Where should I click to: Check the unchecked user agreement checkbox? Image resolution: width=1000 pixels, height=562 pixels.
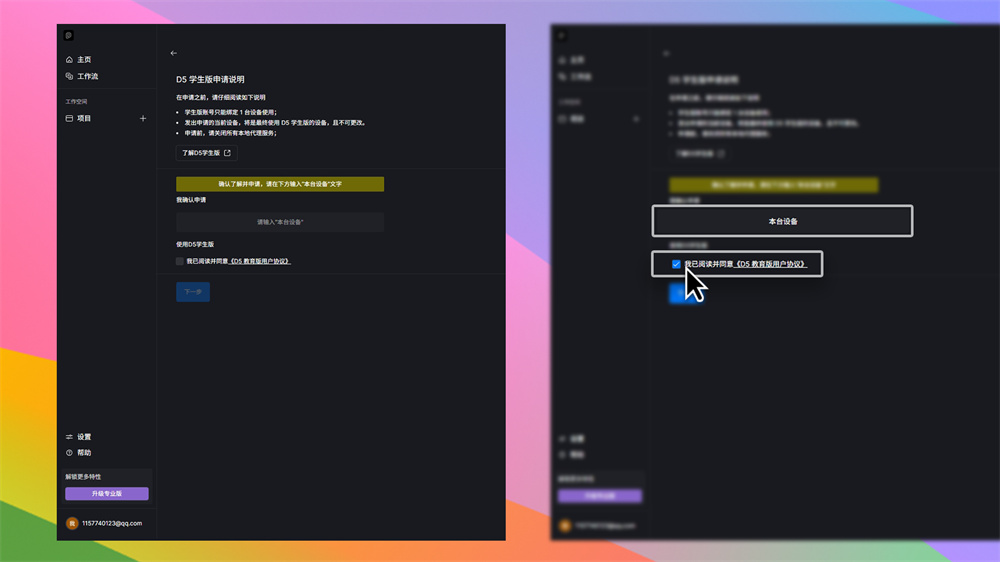point(180,261)
